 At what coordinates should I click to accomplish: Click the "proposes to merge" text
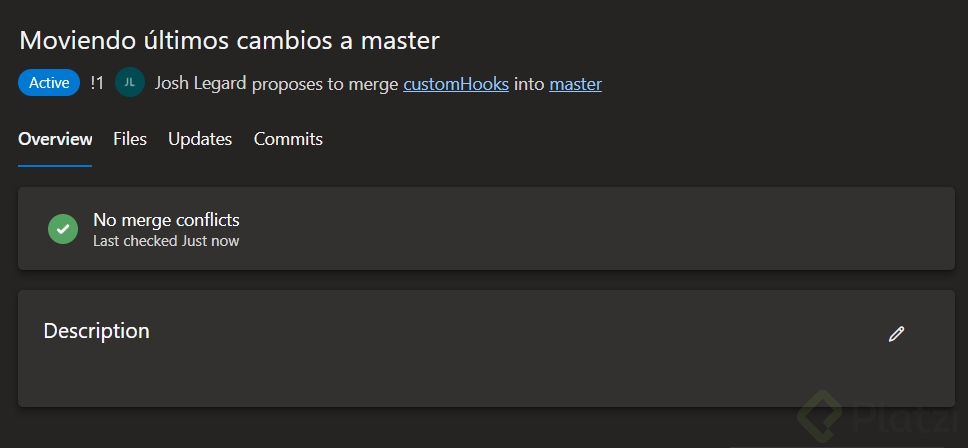point(325,84)
